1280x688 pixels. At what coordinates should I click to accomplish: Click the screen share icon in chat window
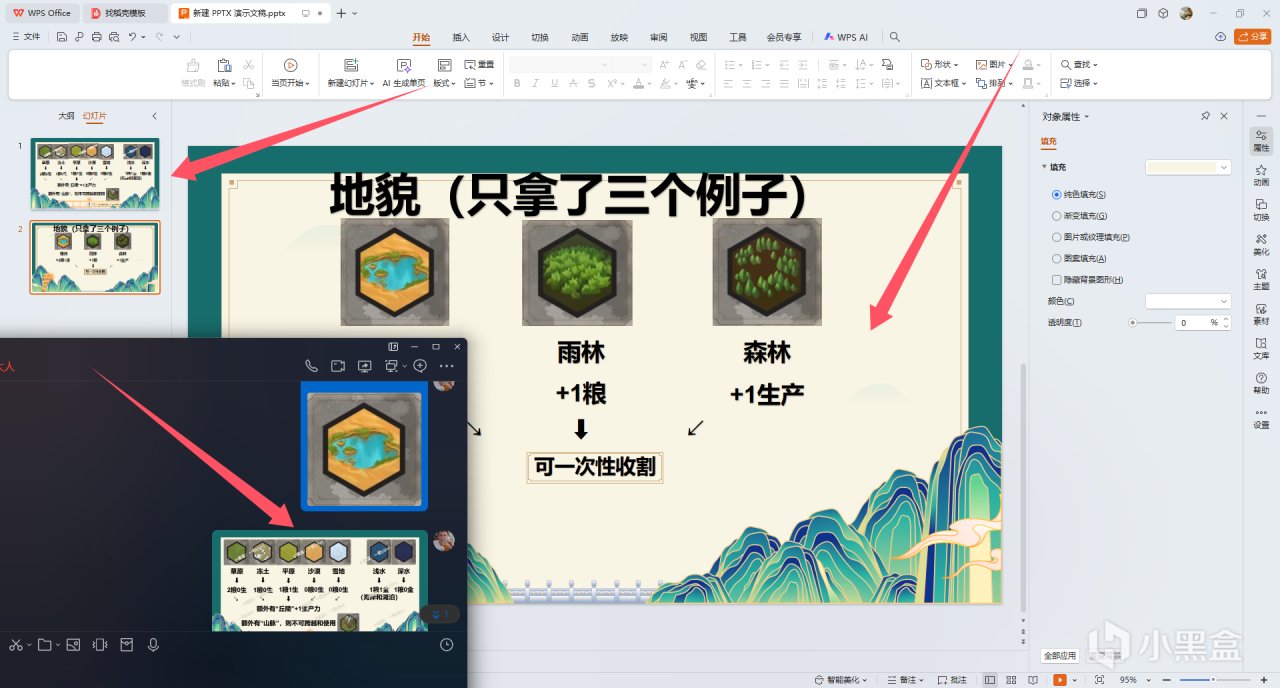point(365,366)
